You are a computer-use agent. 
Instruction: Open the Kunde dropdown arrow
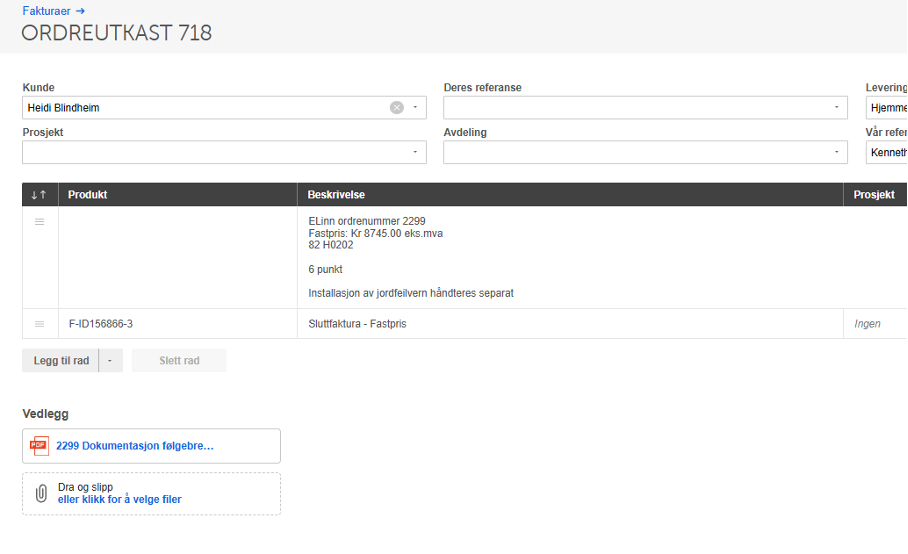pyautogui.click(x=415, y=108)
